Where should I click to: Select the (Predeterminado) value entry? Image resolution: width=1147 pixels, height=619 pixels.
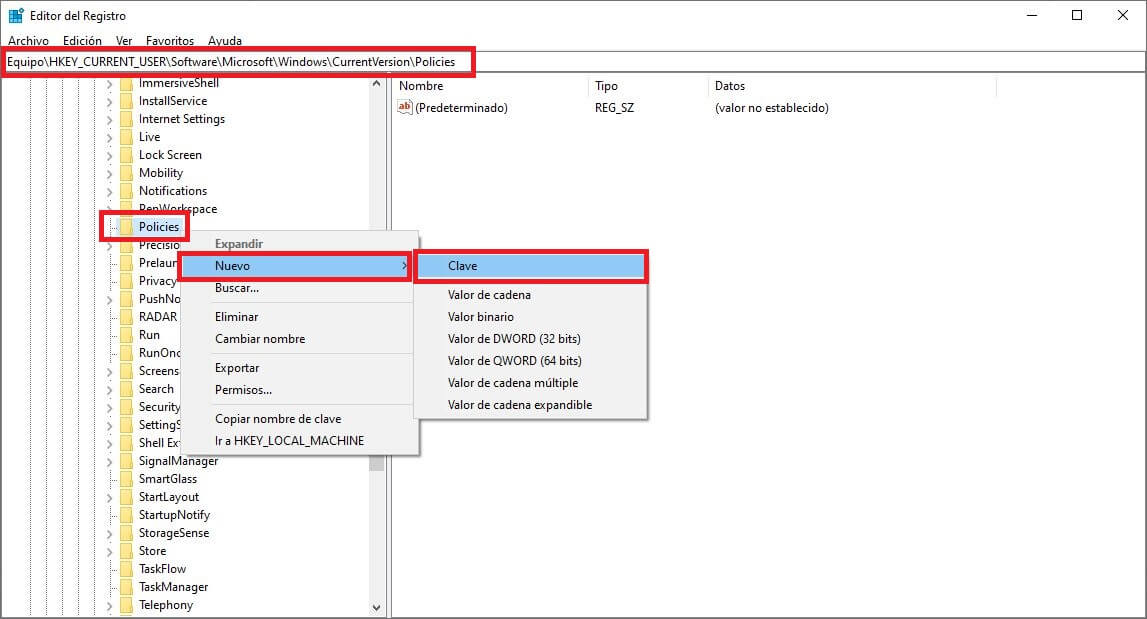(x=461, y=108)
